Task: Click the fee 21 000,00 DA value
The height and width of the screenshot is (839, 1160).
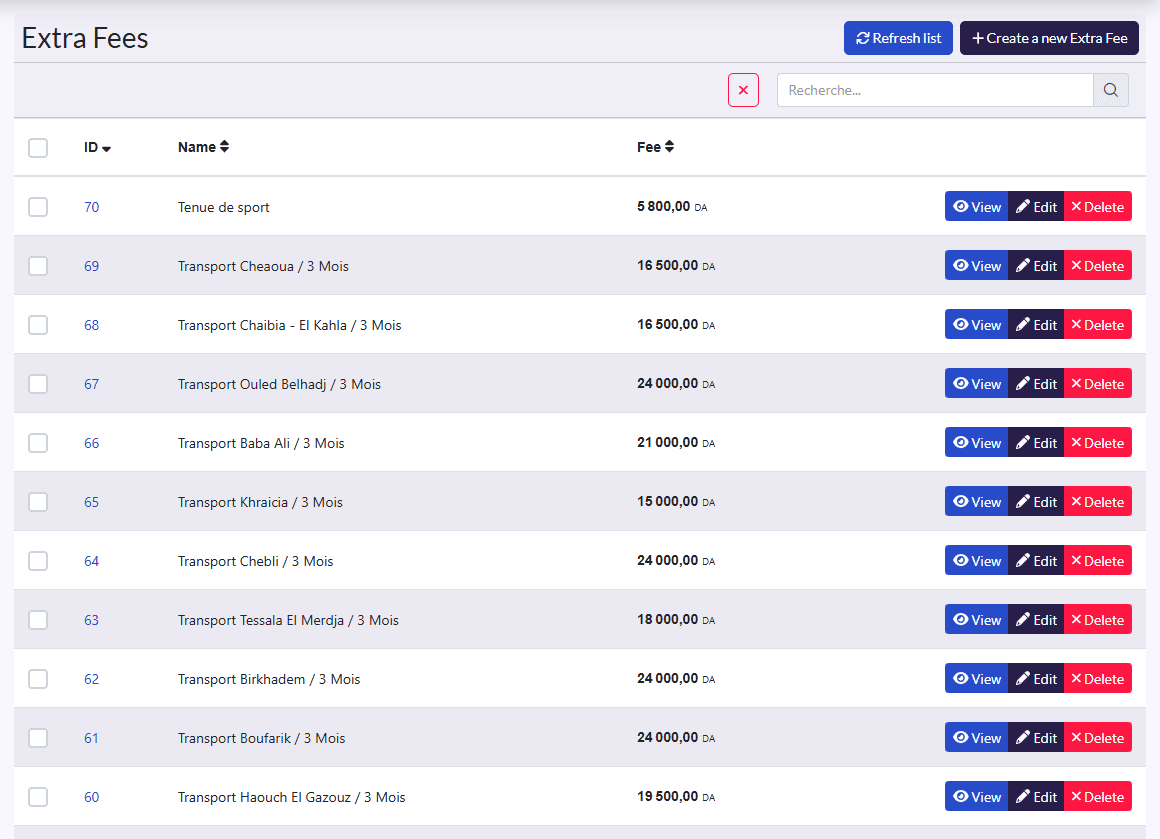Action: [x=676, y=442]
